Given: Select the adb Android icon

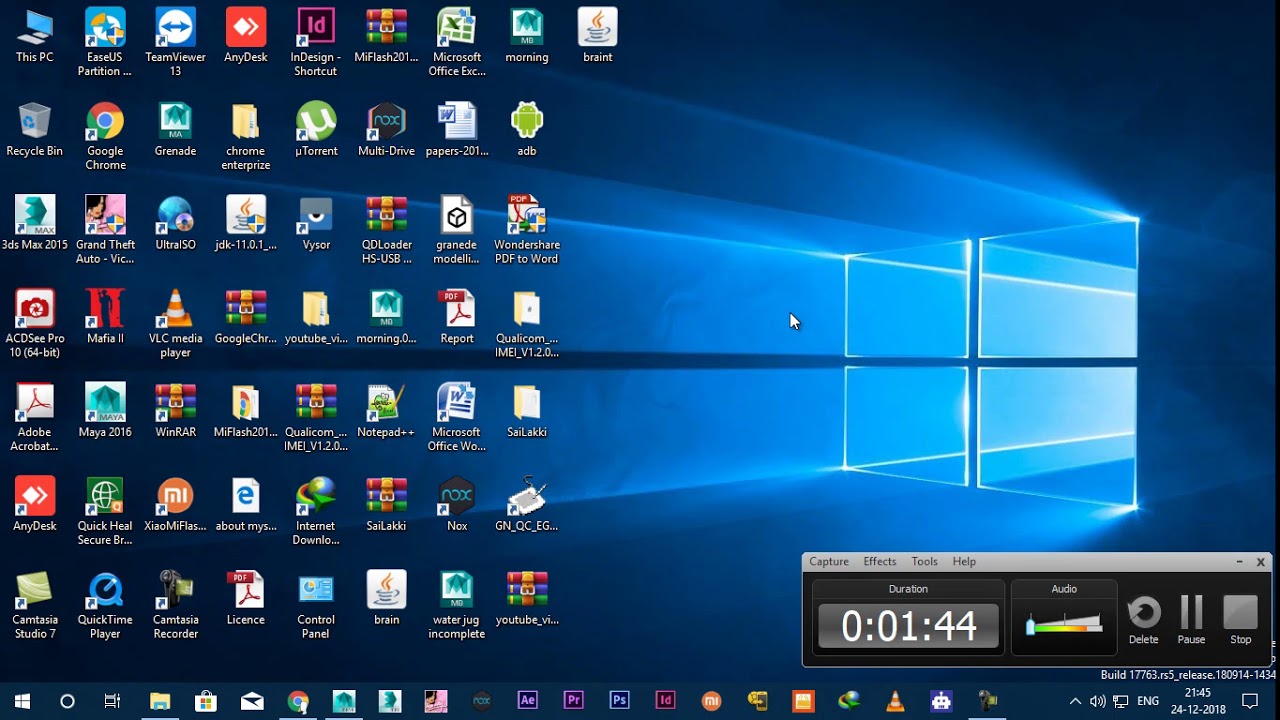Looking at the screenshot, I should click(527, 131).
